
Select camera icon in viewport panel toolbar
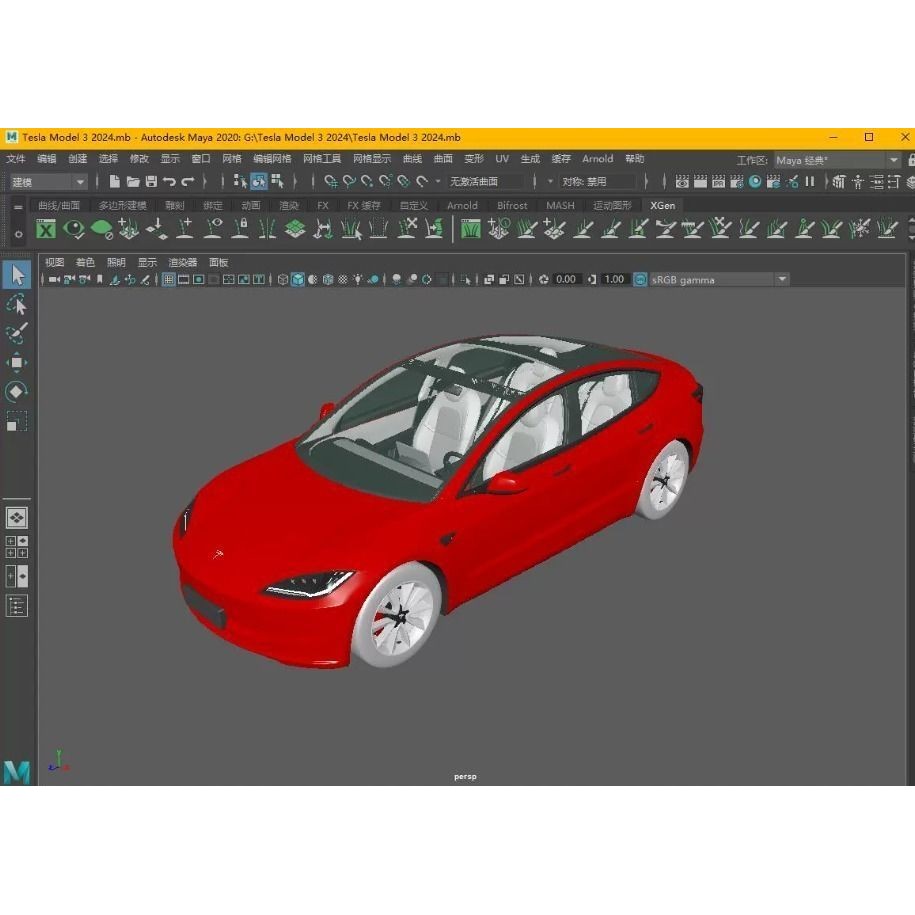pyautogui.click(x=54, y=280)
